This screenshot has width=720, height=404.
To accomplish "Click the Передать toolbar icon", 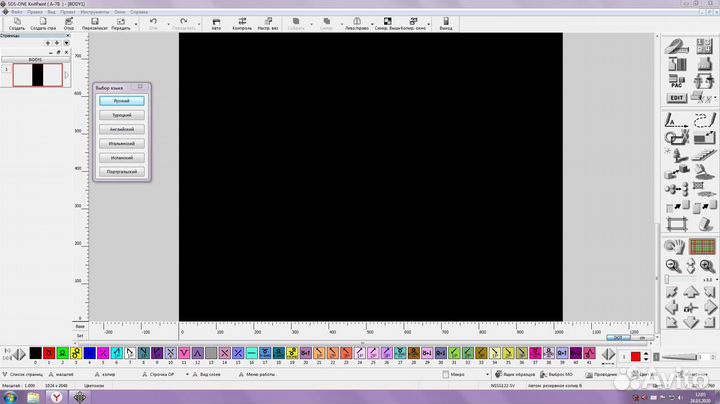I will click(x=121, y=24).
